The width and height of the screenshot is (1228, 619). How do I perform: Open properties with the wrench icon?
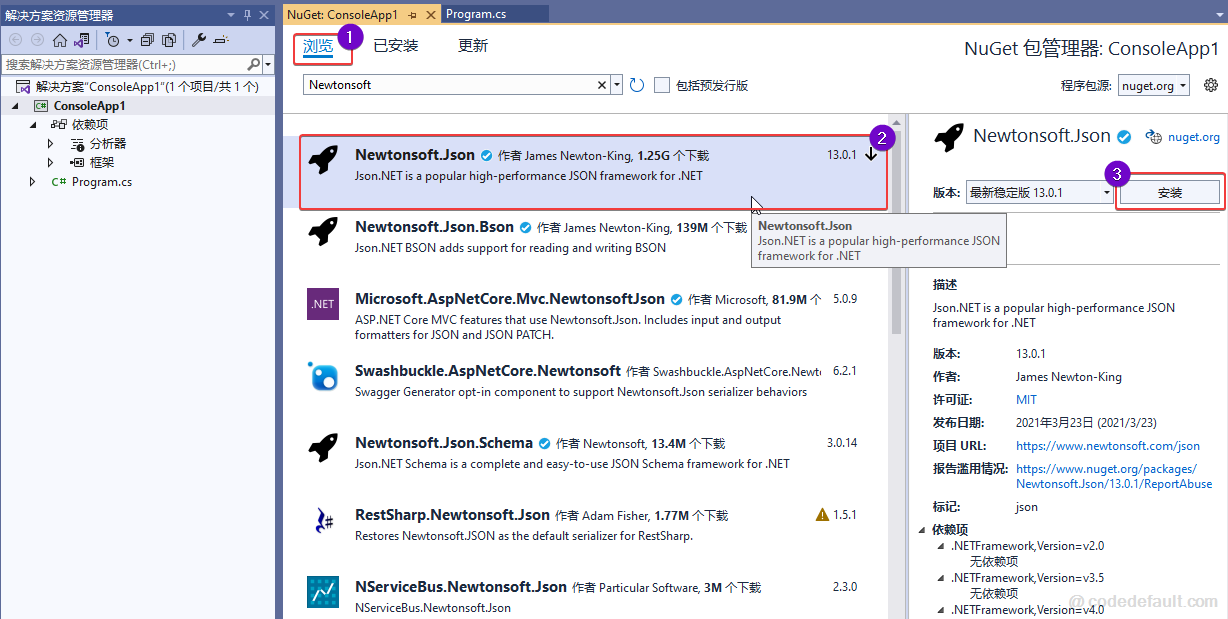point(198,40)
